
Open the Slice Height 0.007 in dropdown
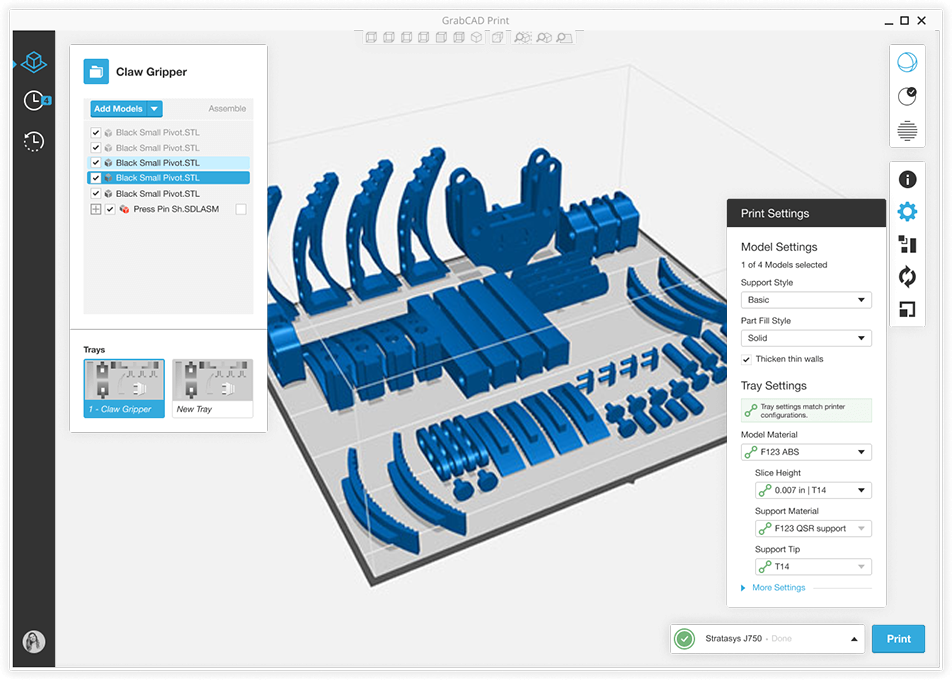813,490
